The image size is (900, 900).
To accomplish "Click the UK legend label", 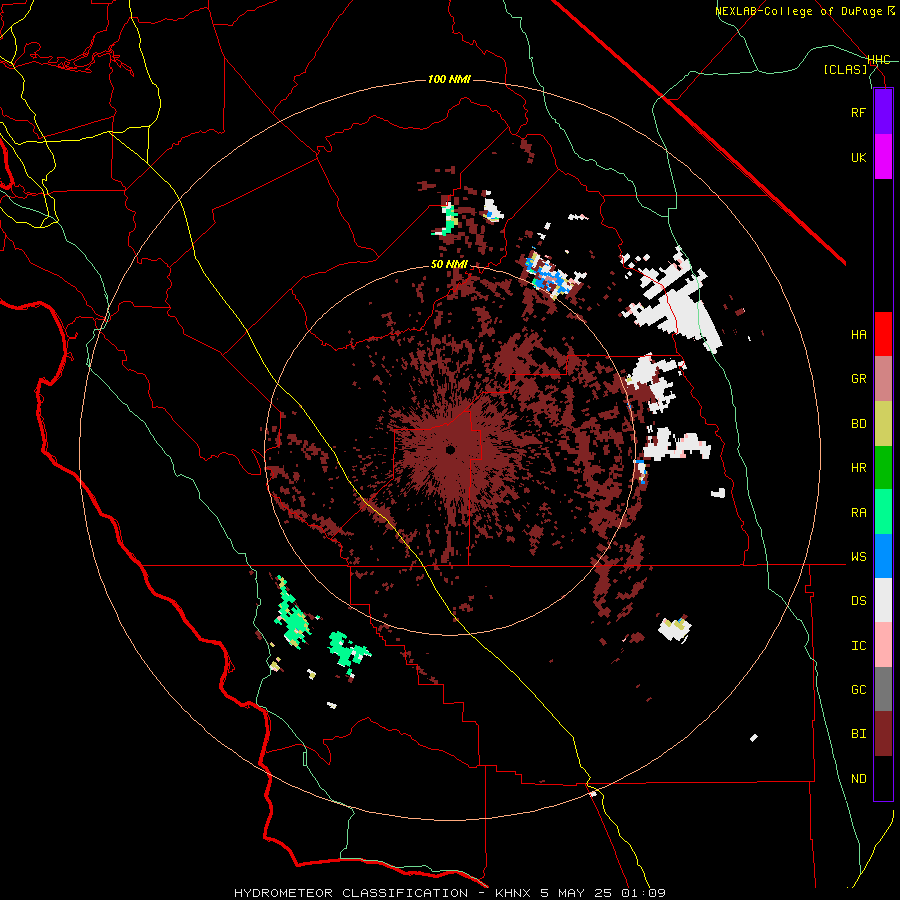I will tap(858, 157).
